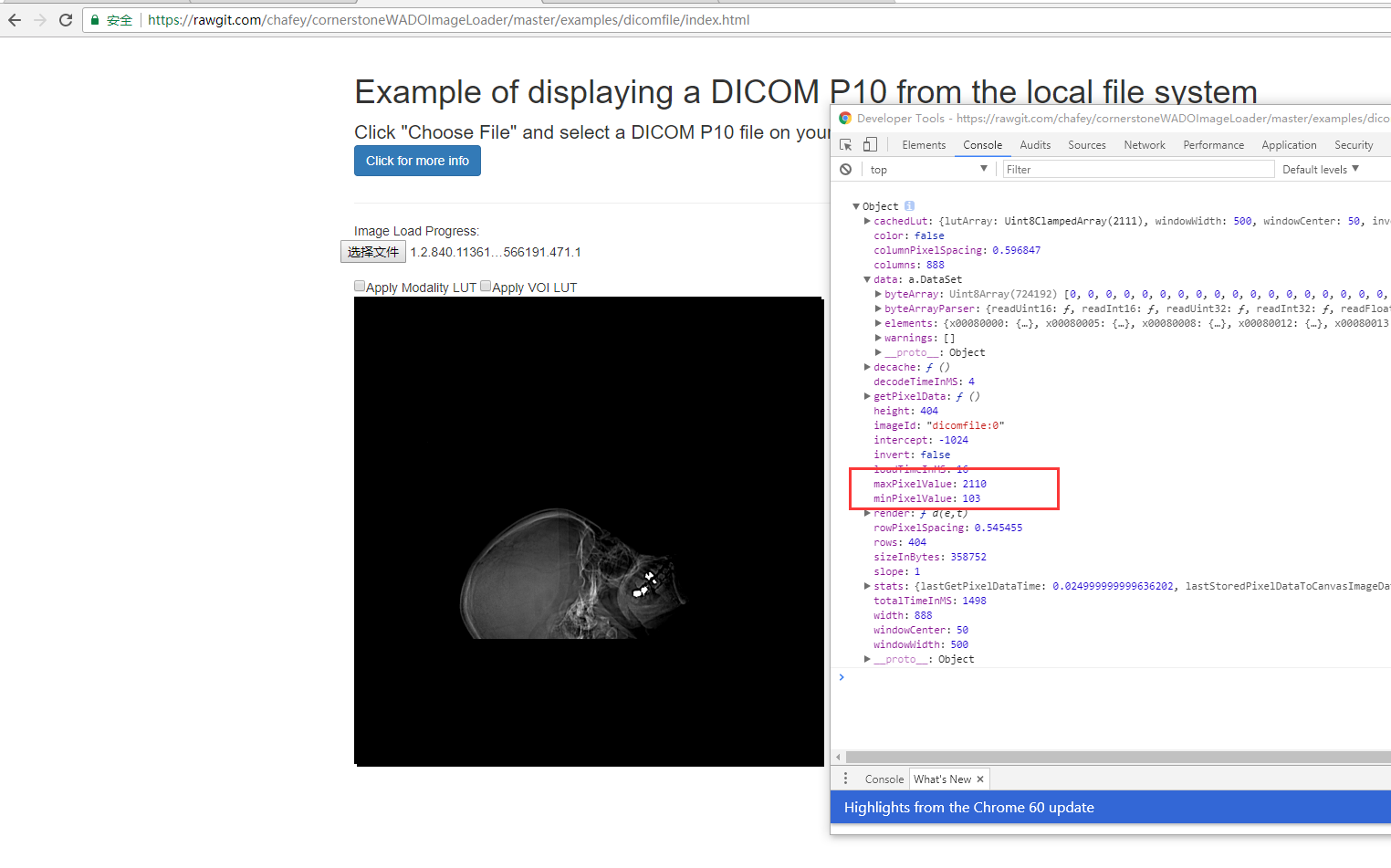
Task: Select the inspect element icon in DevTools
Action: (845, 143)
